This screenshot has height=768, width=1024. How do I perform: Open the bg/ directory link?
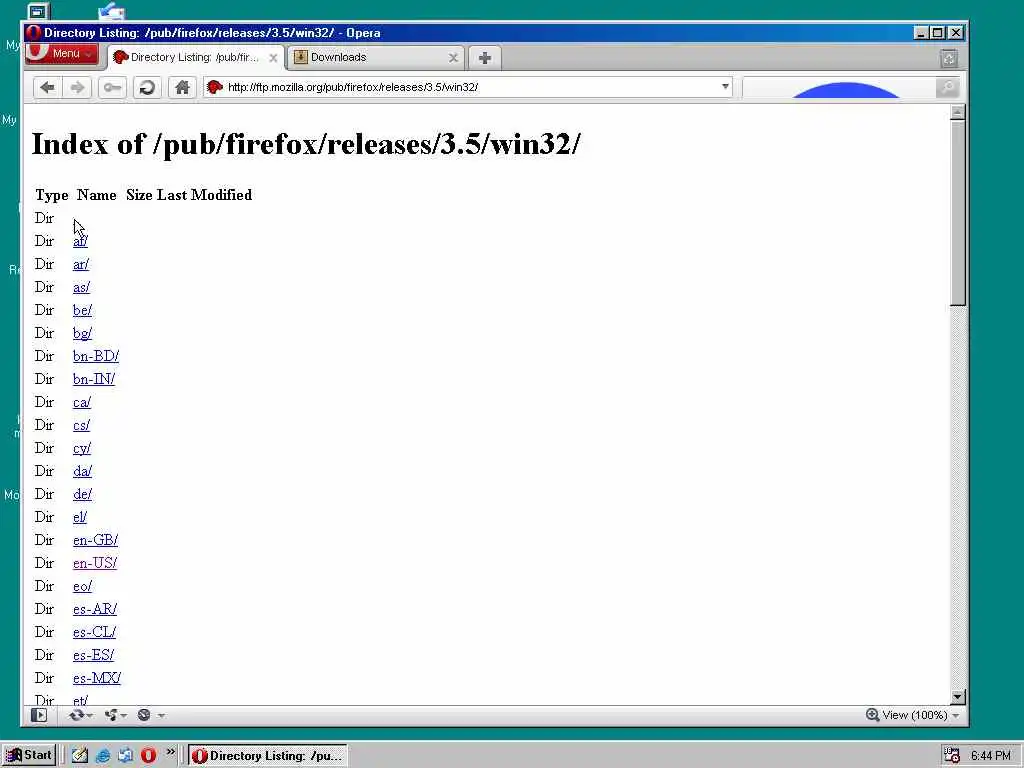point(82,333)
